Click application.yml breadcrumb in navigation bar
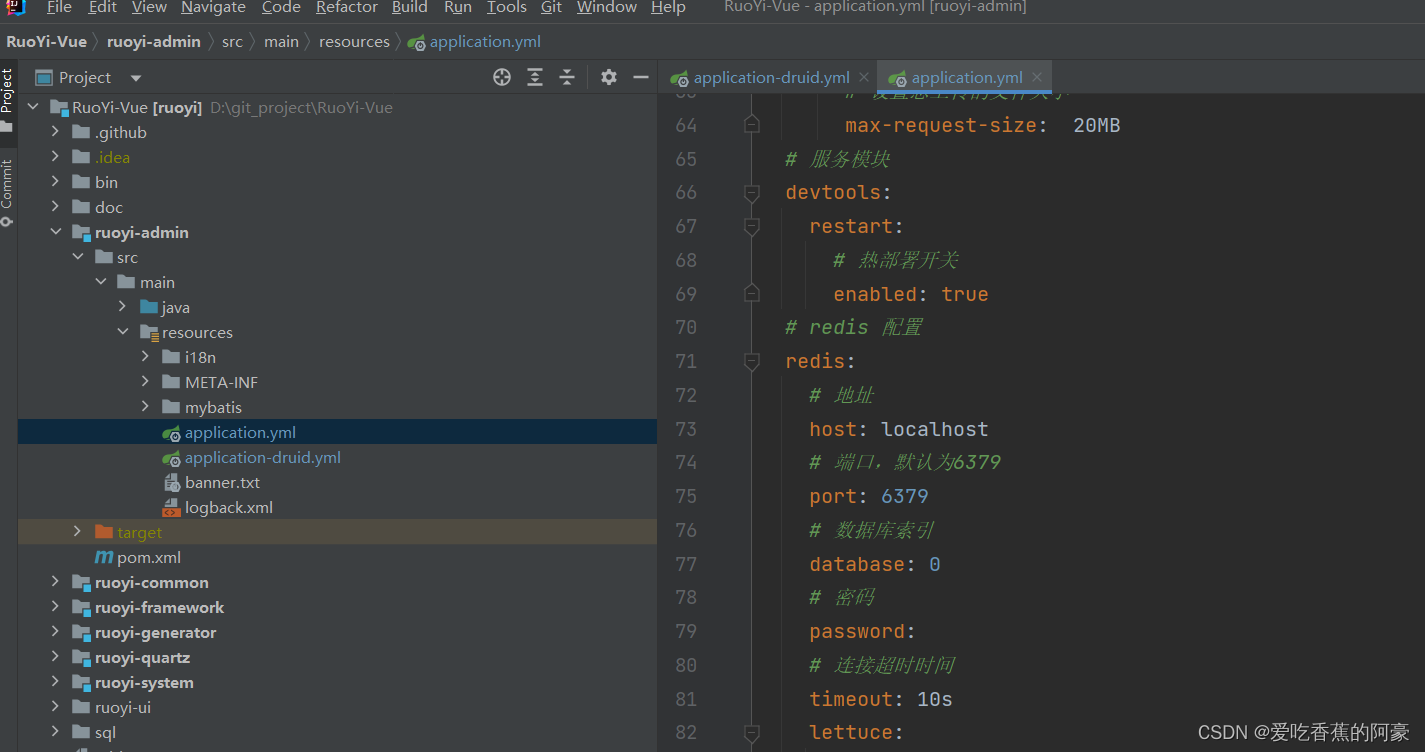This screenshot has width=1425, height=752. pyautogui.click(x=475, y=42)
